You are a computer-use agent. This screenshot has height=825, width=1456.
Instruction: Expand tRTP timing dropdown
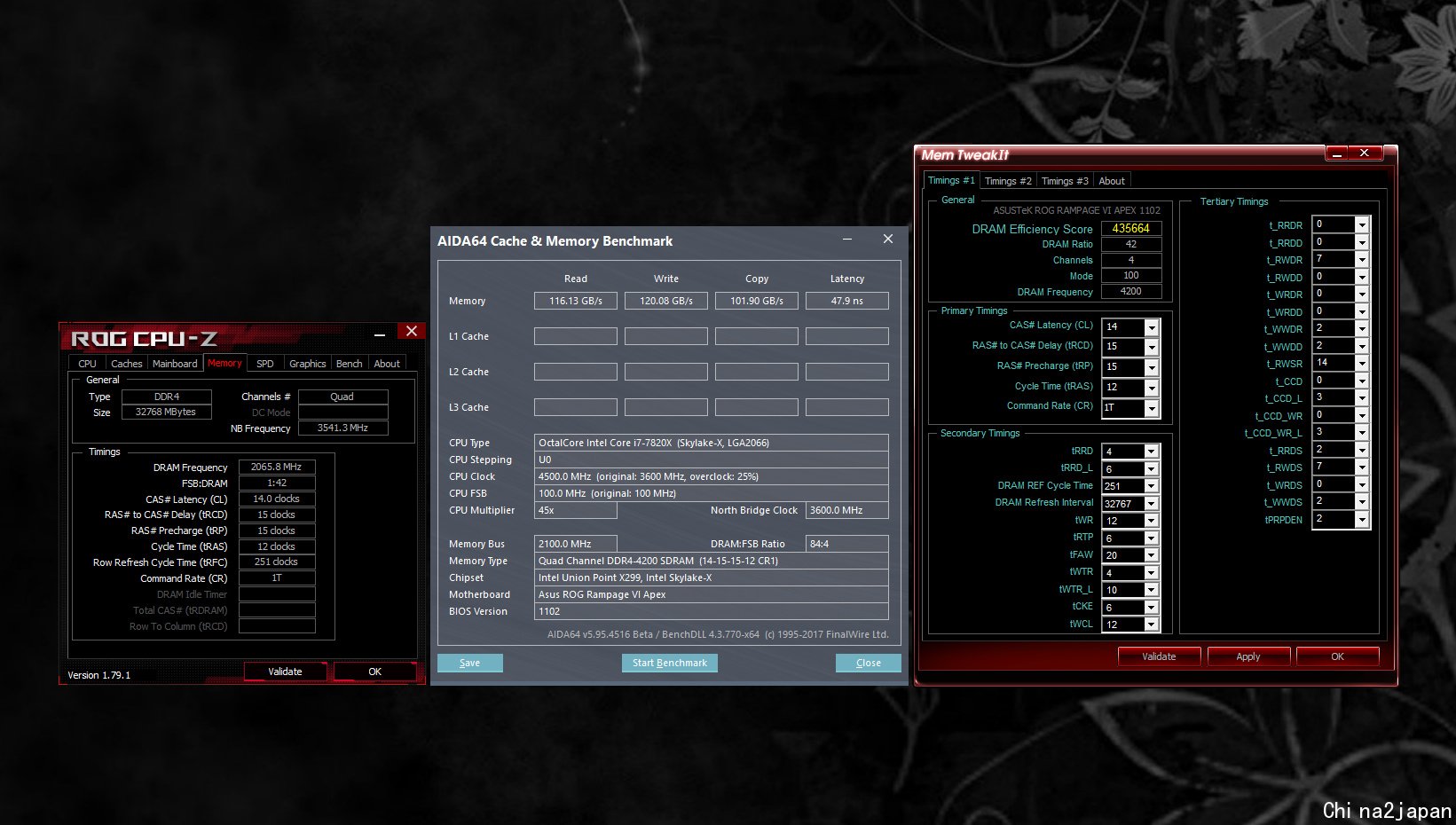pos(1152,538)
